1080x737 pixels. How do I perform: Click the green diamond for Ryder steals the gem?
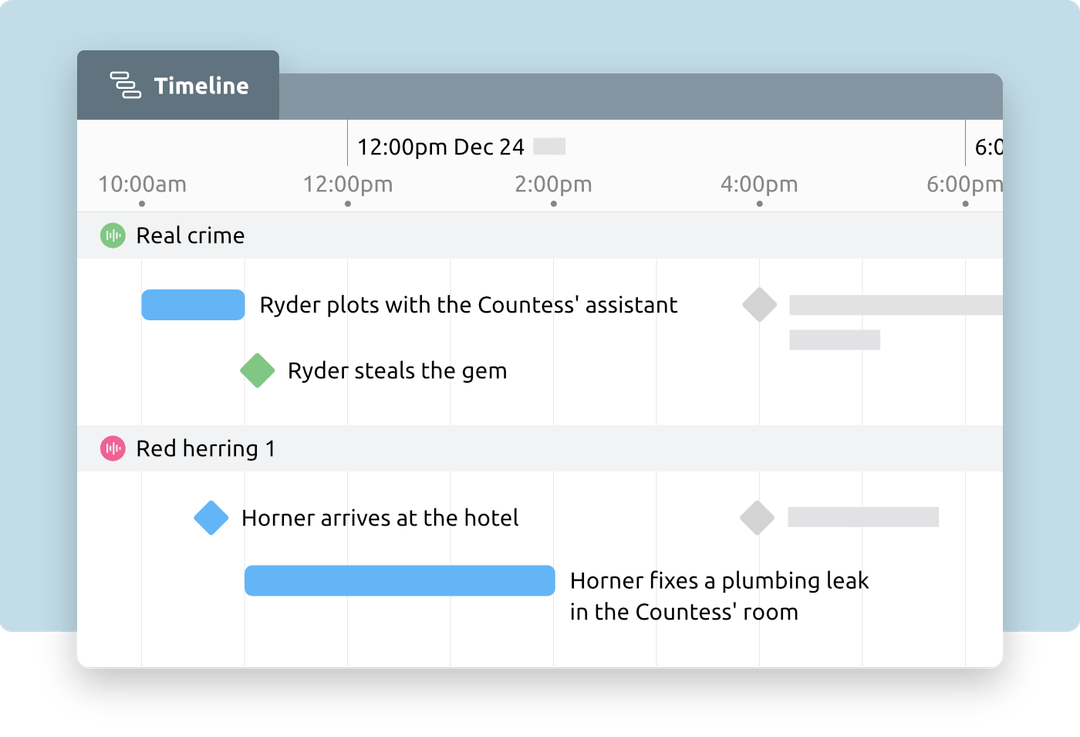coord(256,370)
